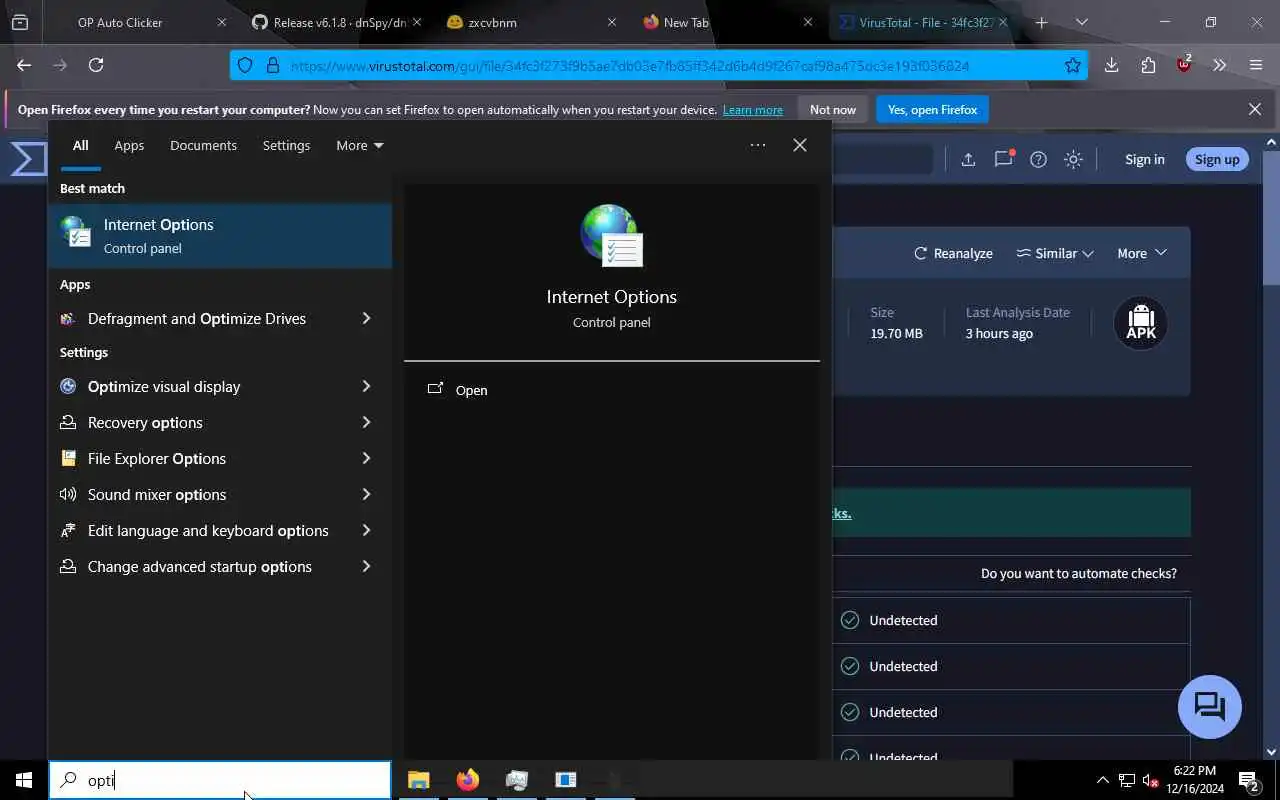Expand Sound mixer options arrow
1280x800 pixels.
pos(366,494)
